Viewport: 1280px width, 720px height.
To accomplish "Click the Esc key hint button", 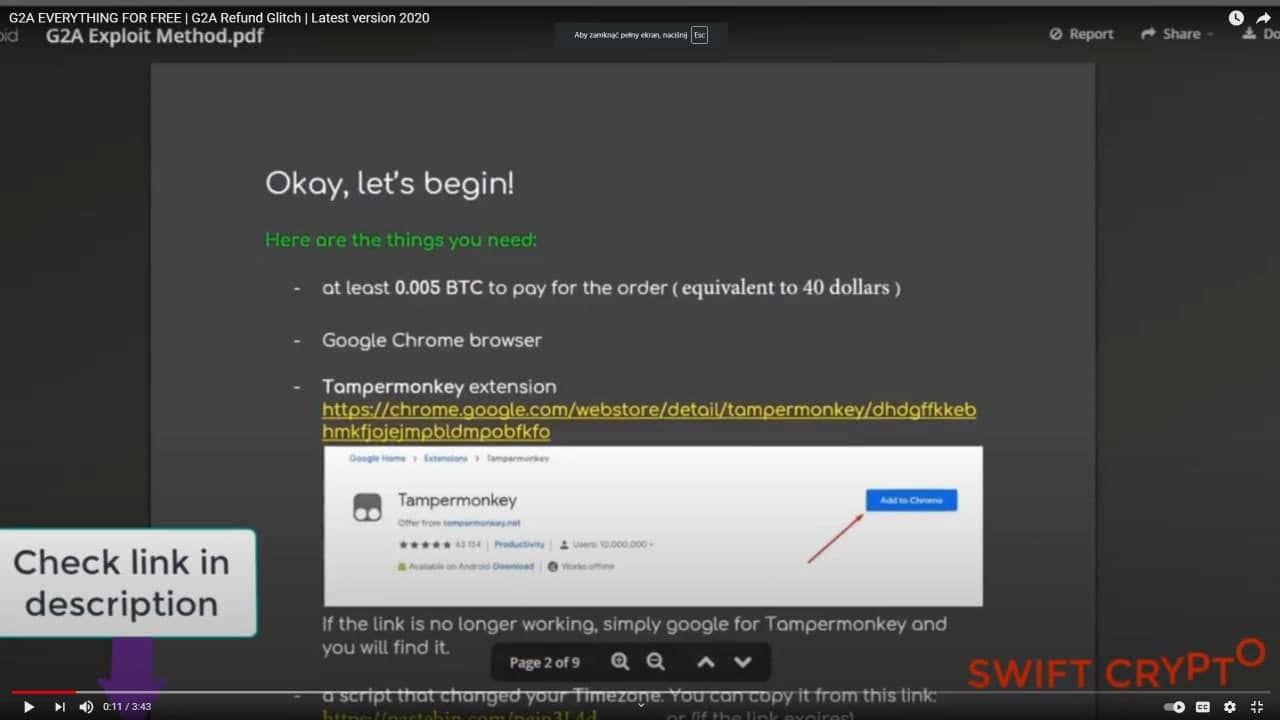I will [x=699, y=35].
